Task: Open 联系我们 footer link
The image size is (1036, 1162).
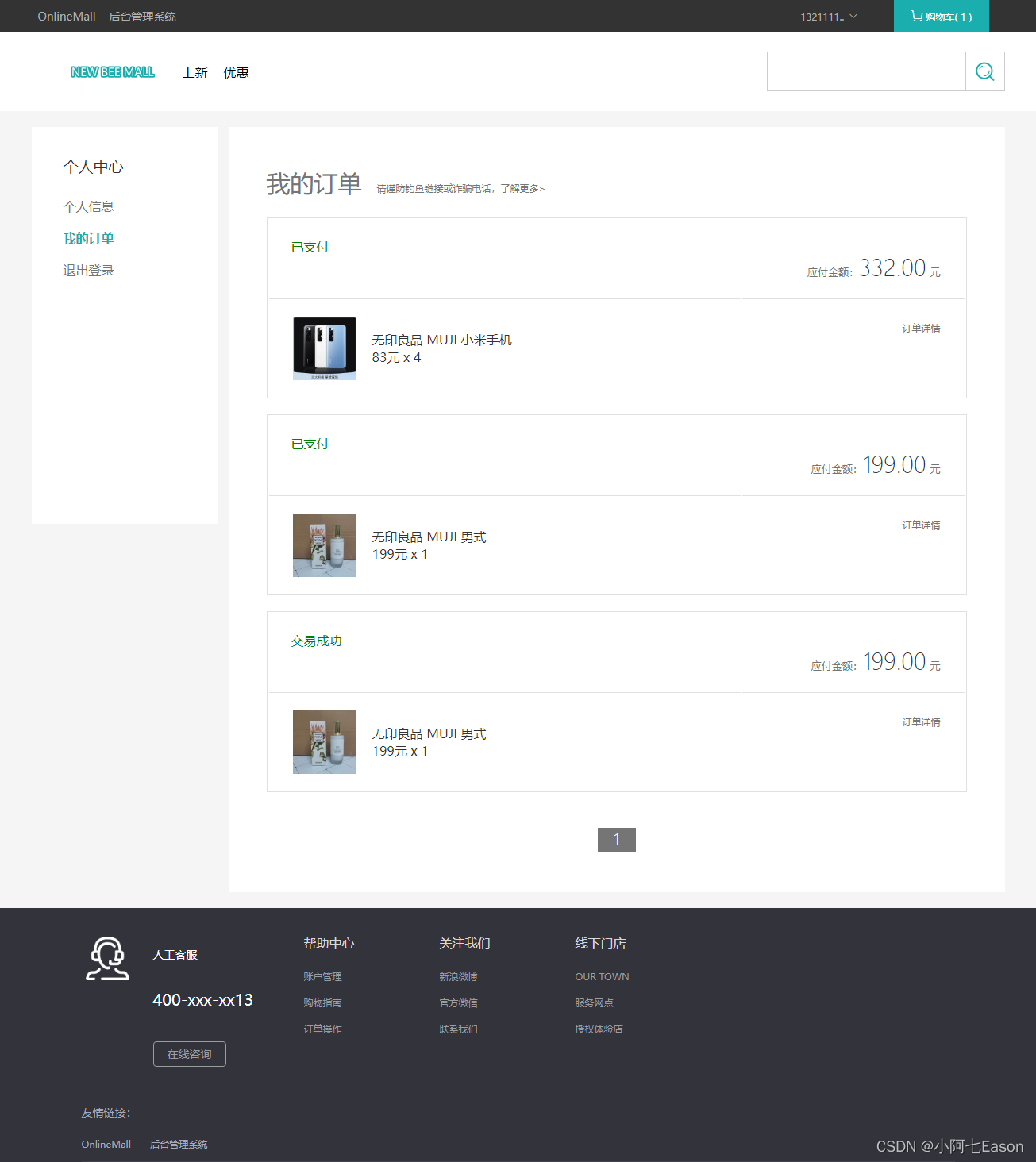Action: point(459,1029)
